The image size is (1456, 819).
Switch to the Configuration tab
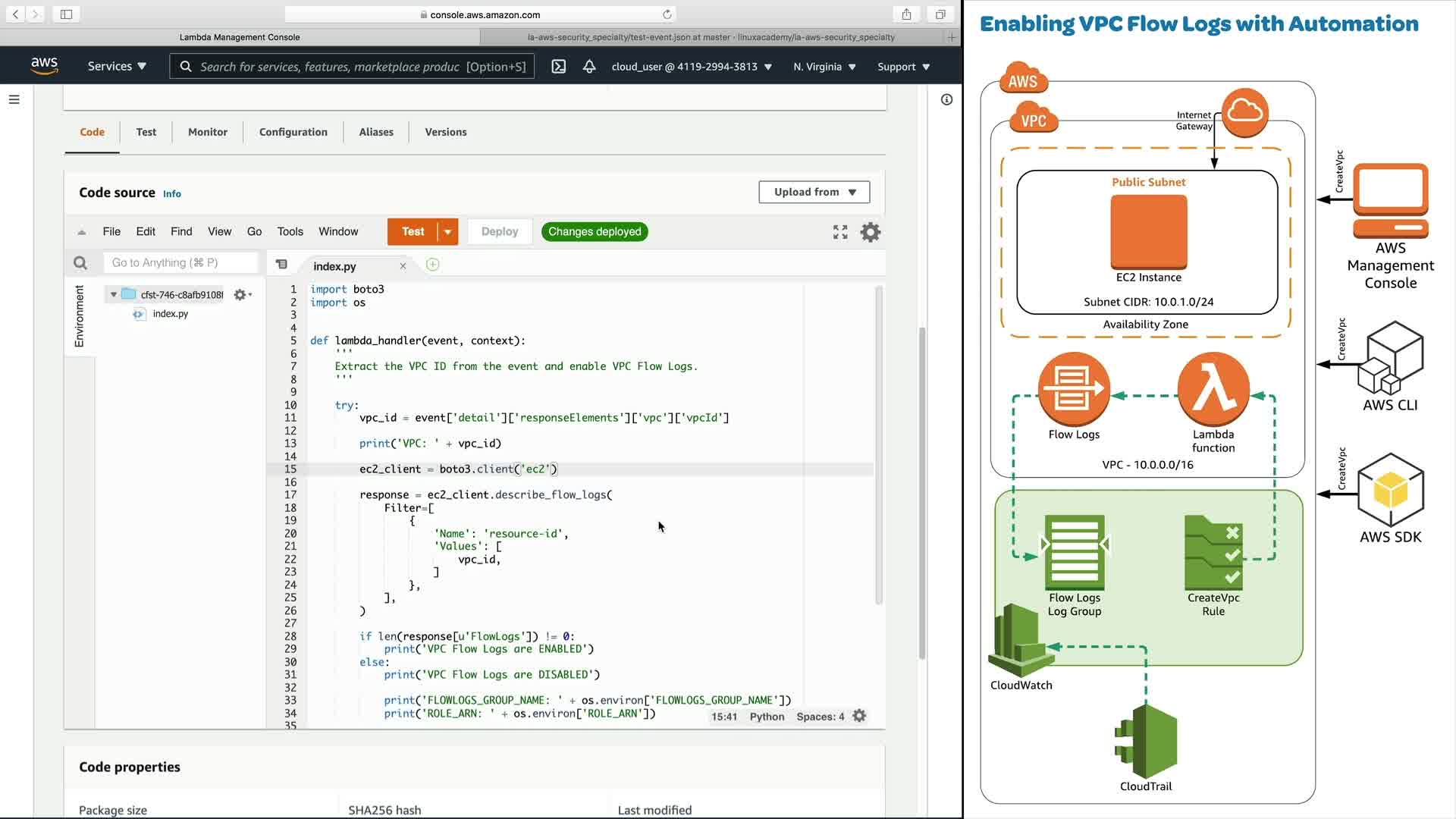293,132
